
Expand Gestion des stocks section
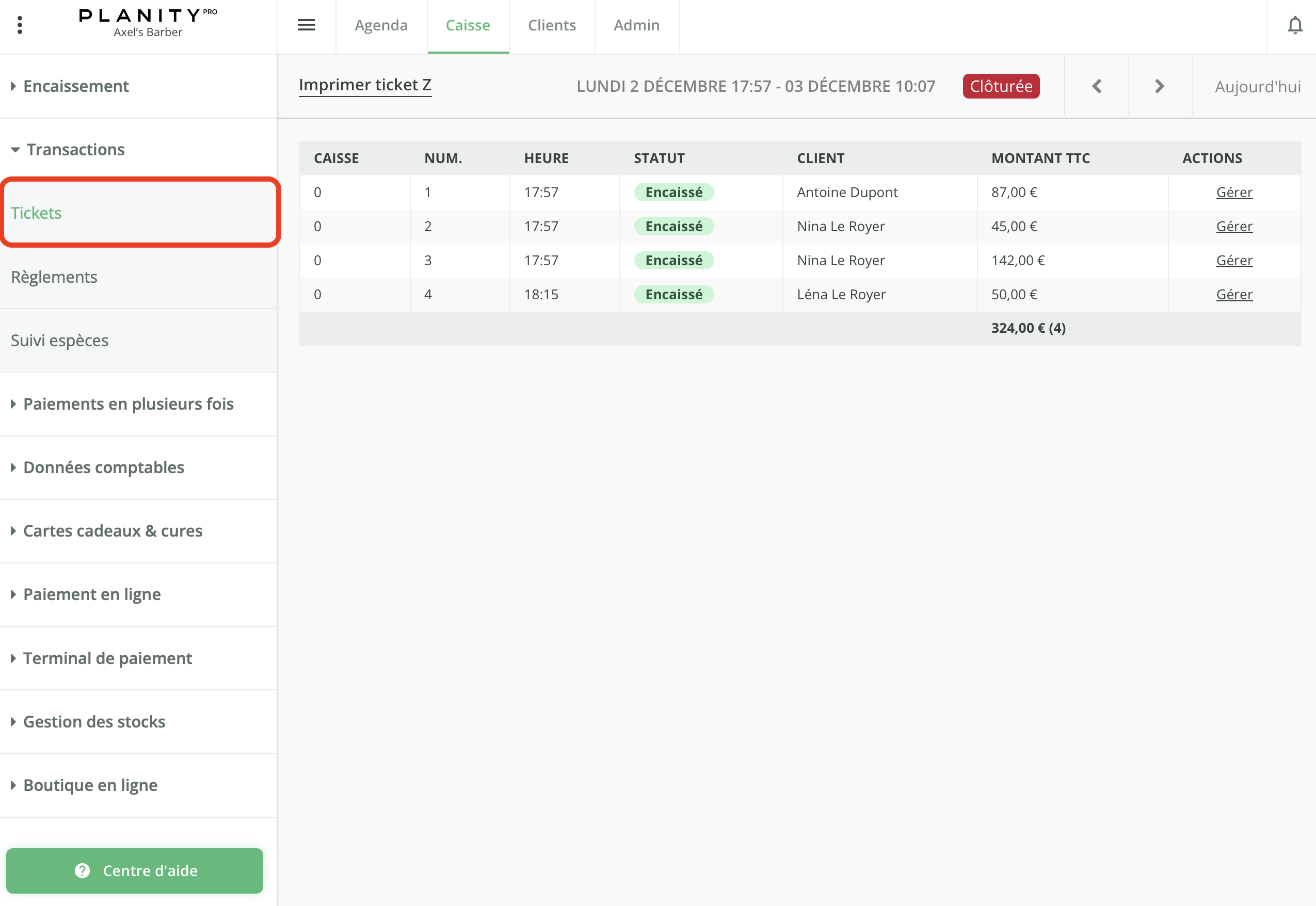tap(94, 722)
